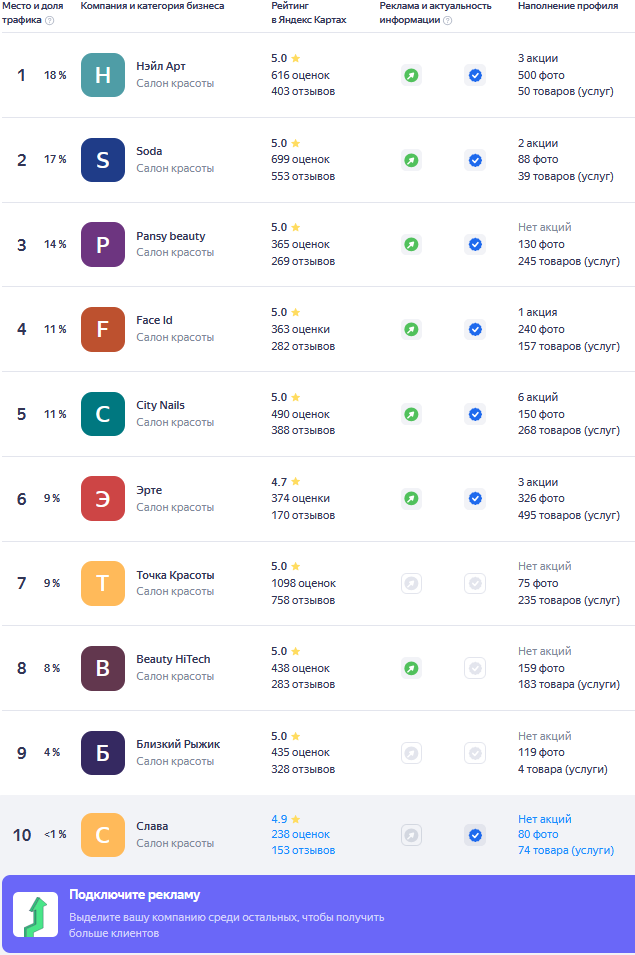Click the help icon next to 'информации' header
The width and height of the screenshot is (635, 955).
pyautogui.click(x=447, y=20)
